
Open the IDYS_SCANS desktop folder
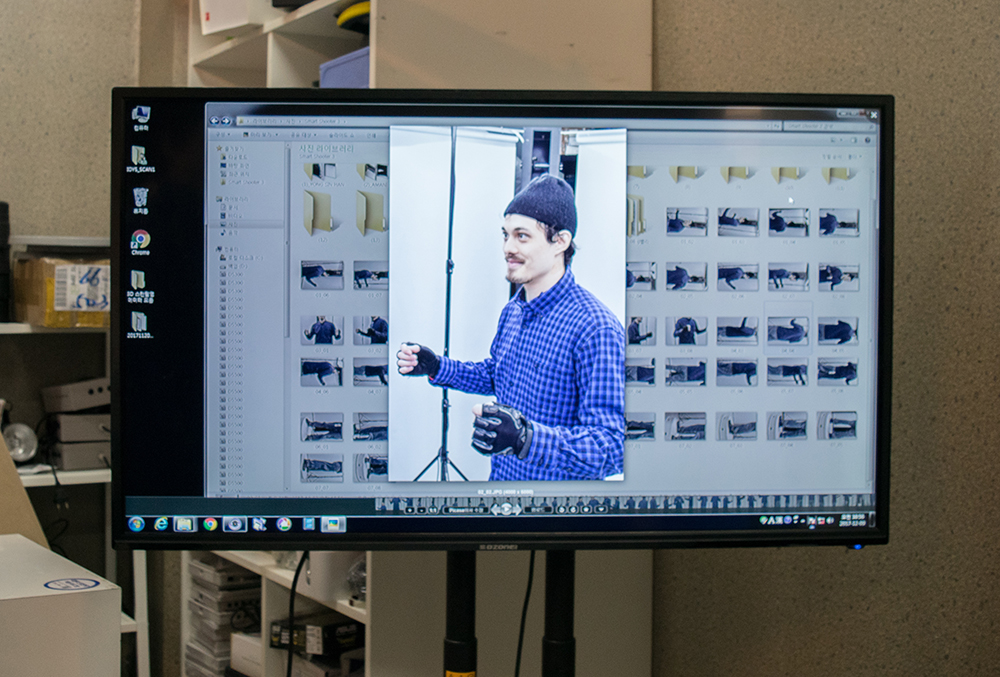tap(140, 159)
